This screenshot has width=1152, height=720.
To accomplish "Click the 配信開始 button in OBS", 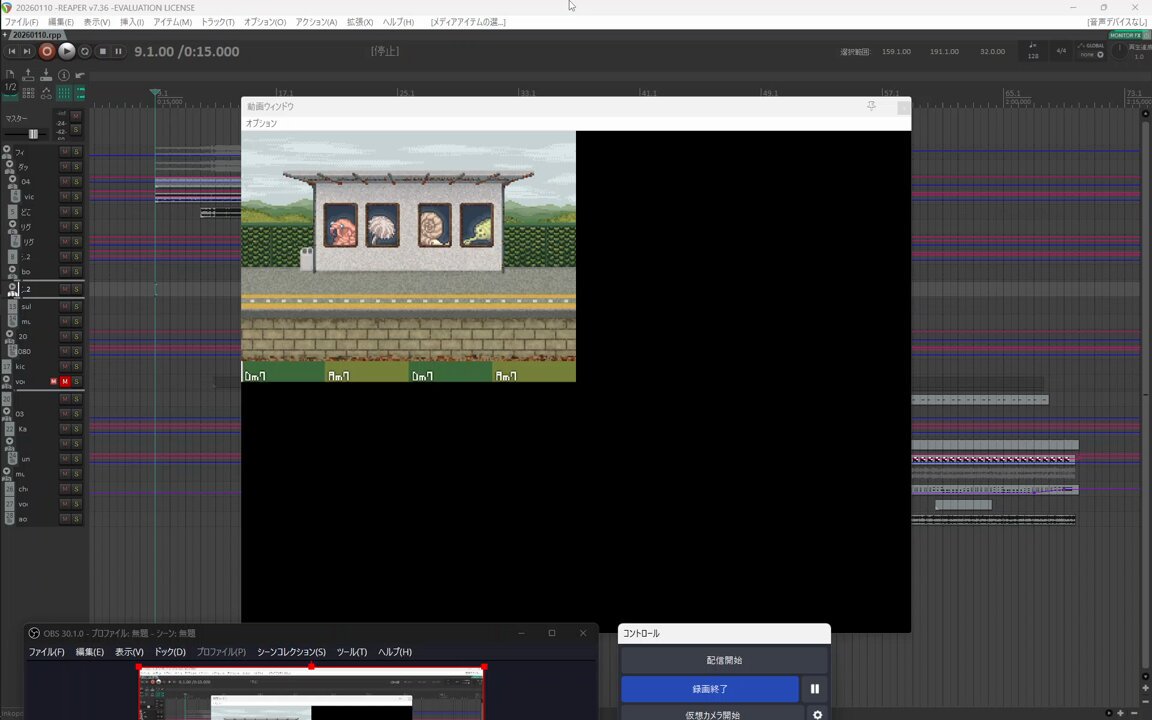I will click(724, 661).
